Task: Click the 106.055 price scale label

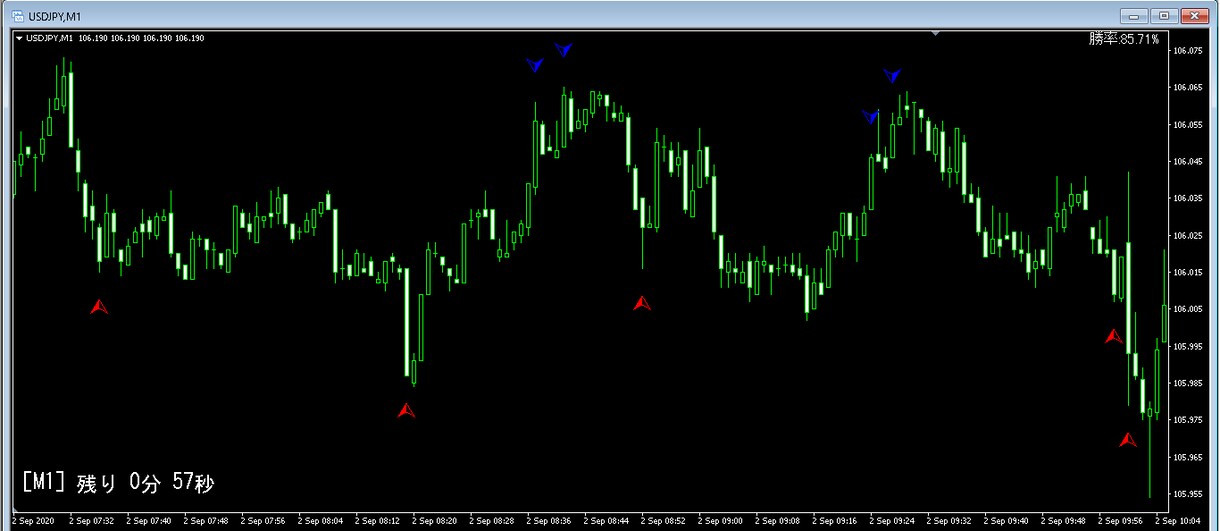Action: click(1189, 125)
